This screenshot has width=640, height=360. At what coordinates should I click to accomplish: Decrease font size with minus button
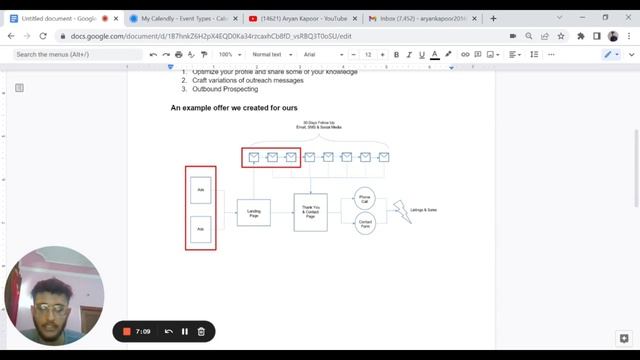coord(353,55)
